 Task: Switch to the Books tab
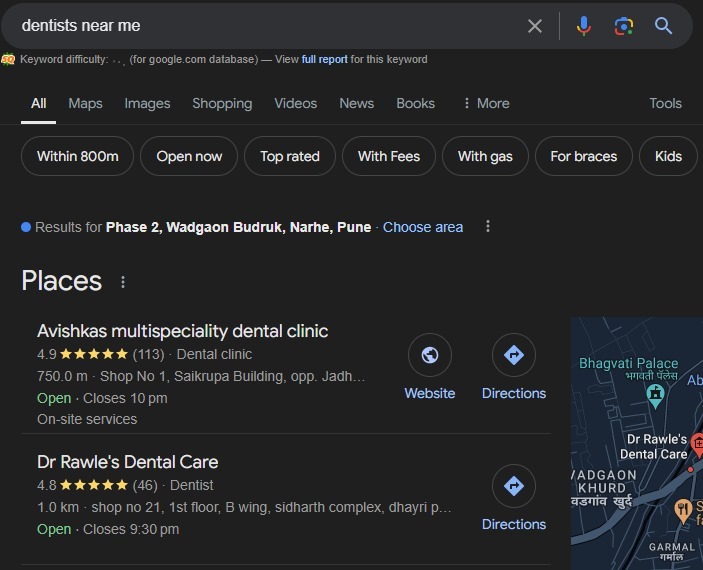[415, 104]
